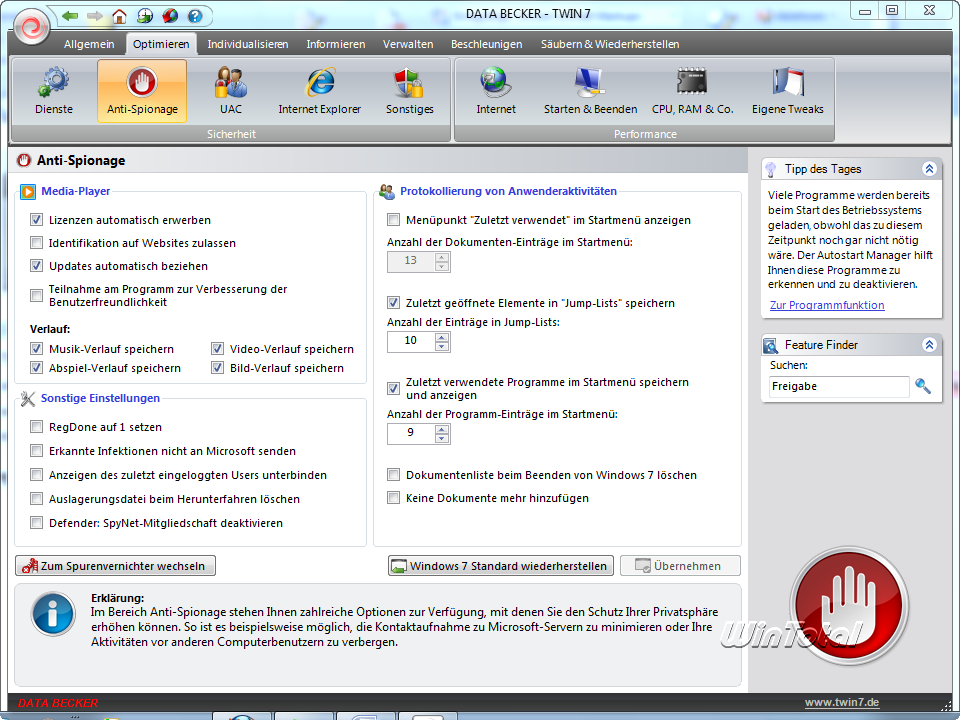The height and width of the screenshot is (720, 960).
Task: Click the Feature Finder magnifier search icon
Action: click(923, 386)
